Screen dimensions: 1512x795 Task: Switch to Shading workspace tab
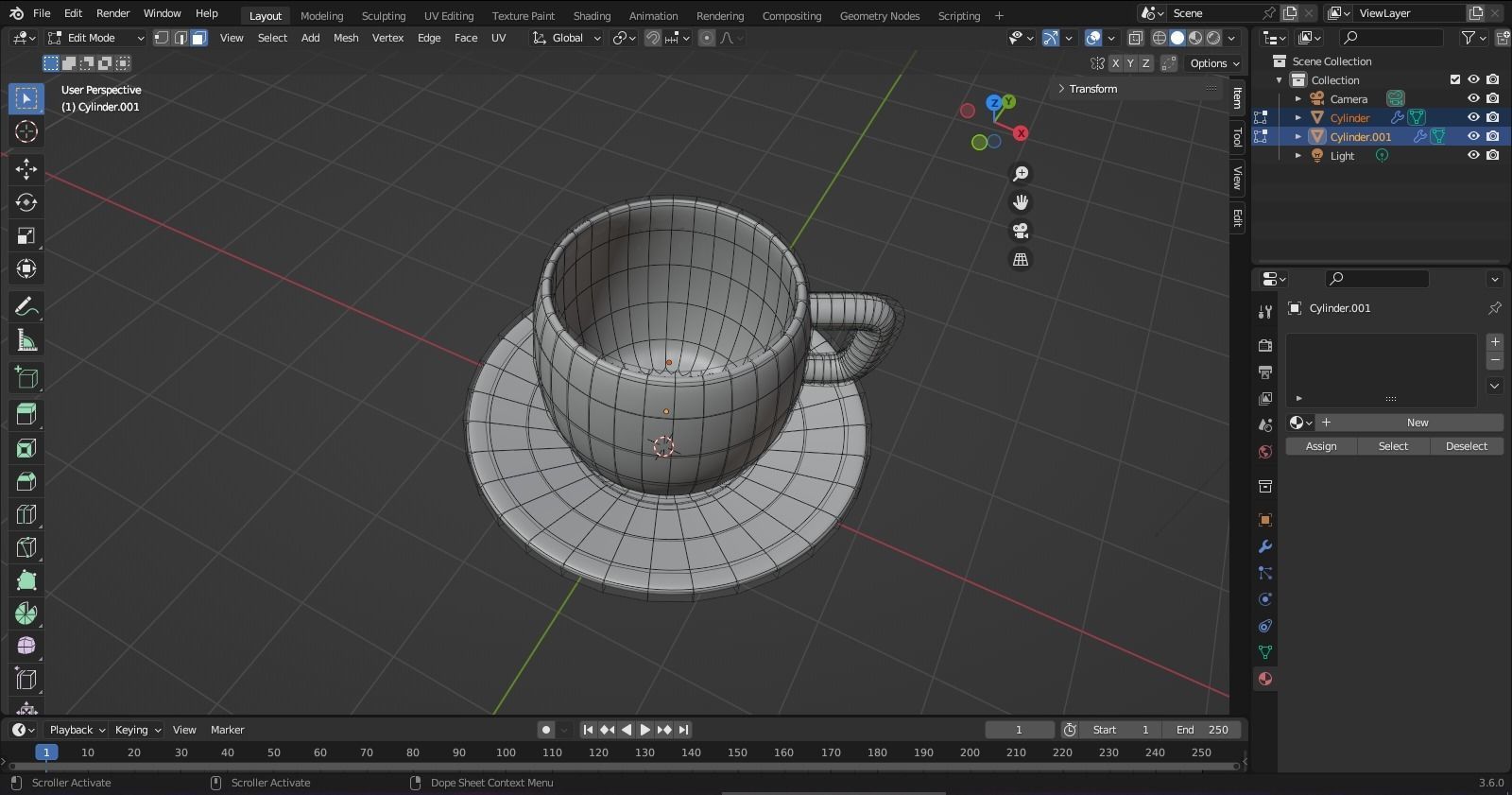592,15
